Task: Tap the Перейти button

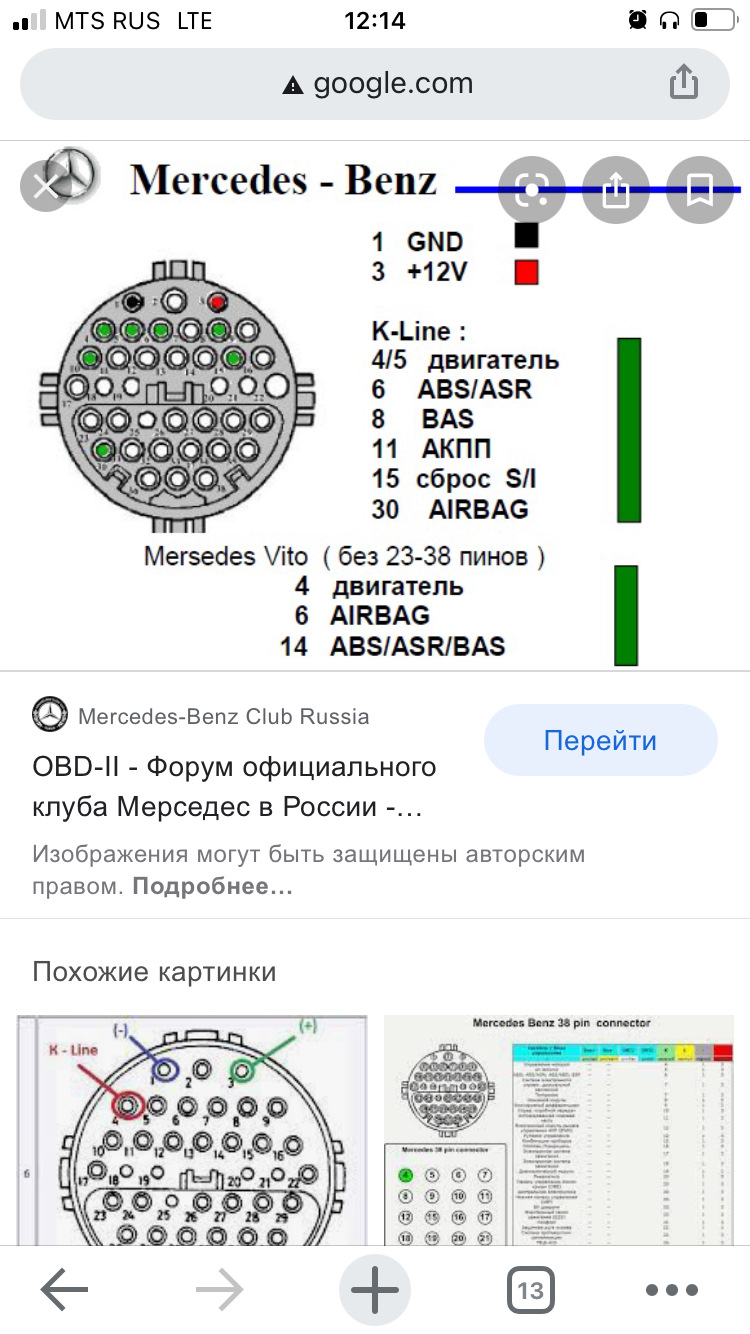Action: 599,740
